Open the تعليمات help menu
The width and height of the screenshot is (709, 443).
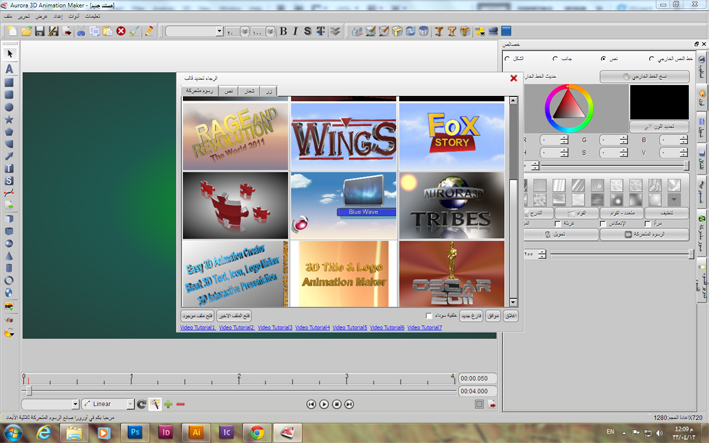click(x=93, y=16)
